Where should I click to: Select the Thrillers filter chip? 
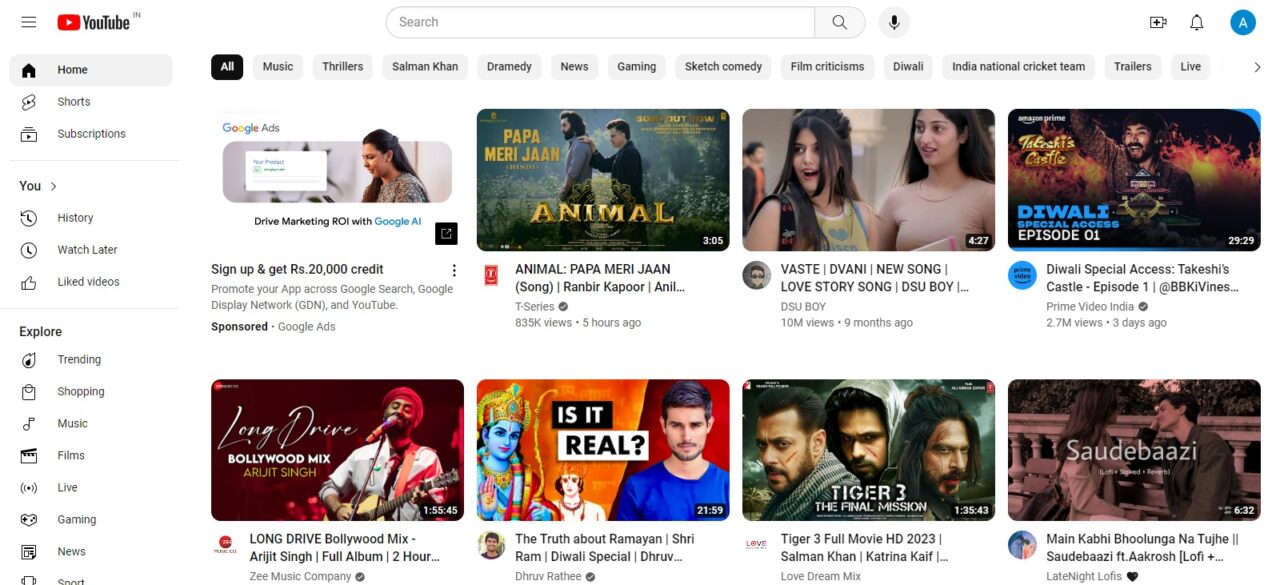click(343, 67)
